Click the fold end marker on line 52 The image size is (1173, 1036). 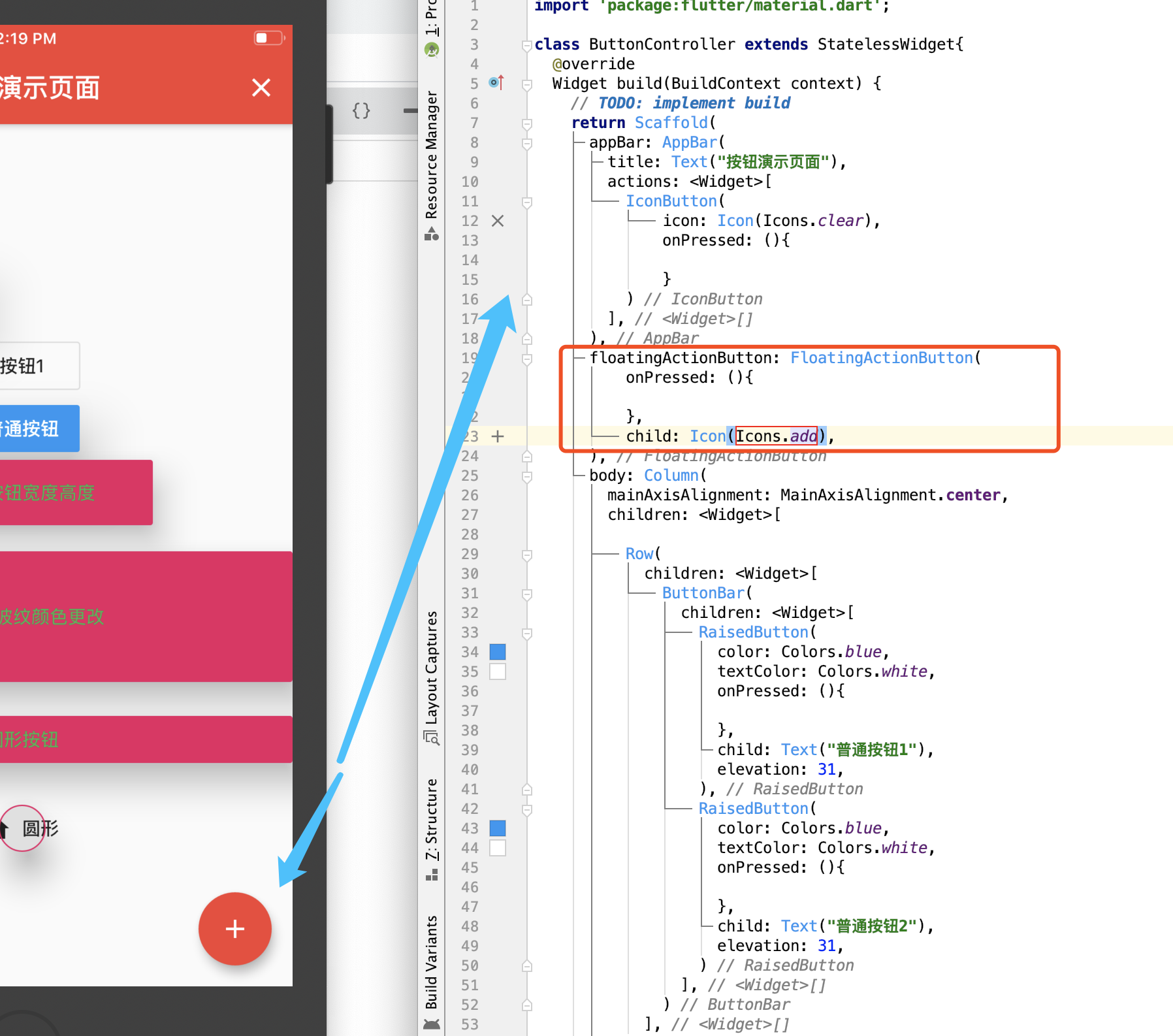point(527,1005)
